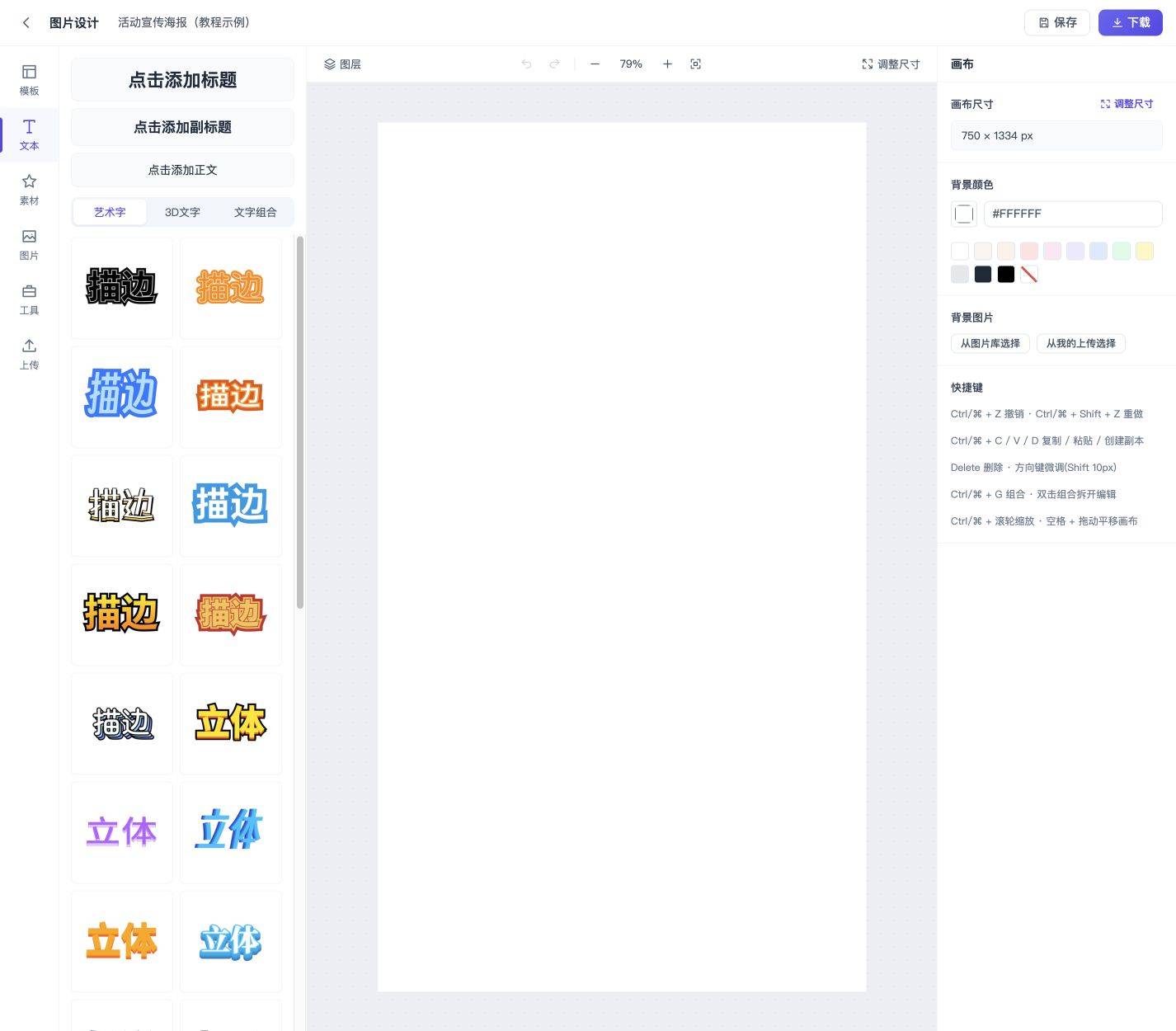The image size is (1176, 1031).
Task: Select the black outlined 描边 art text
Action: point(122,288)
